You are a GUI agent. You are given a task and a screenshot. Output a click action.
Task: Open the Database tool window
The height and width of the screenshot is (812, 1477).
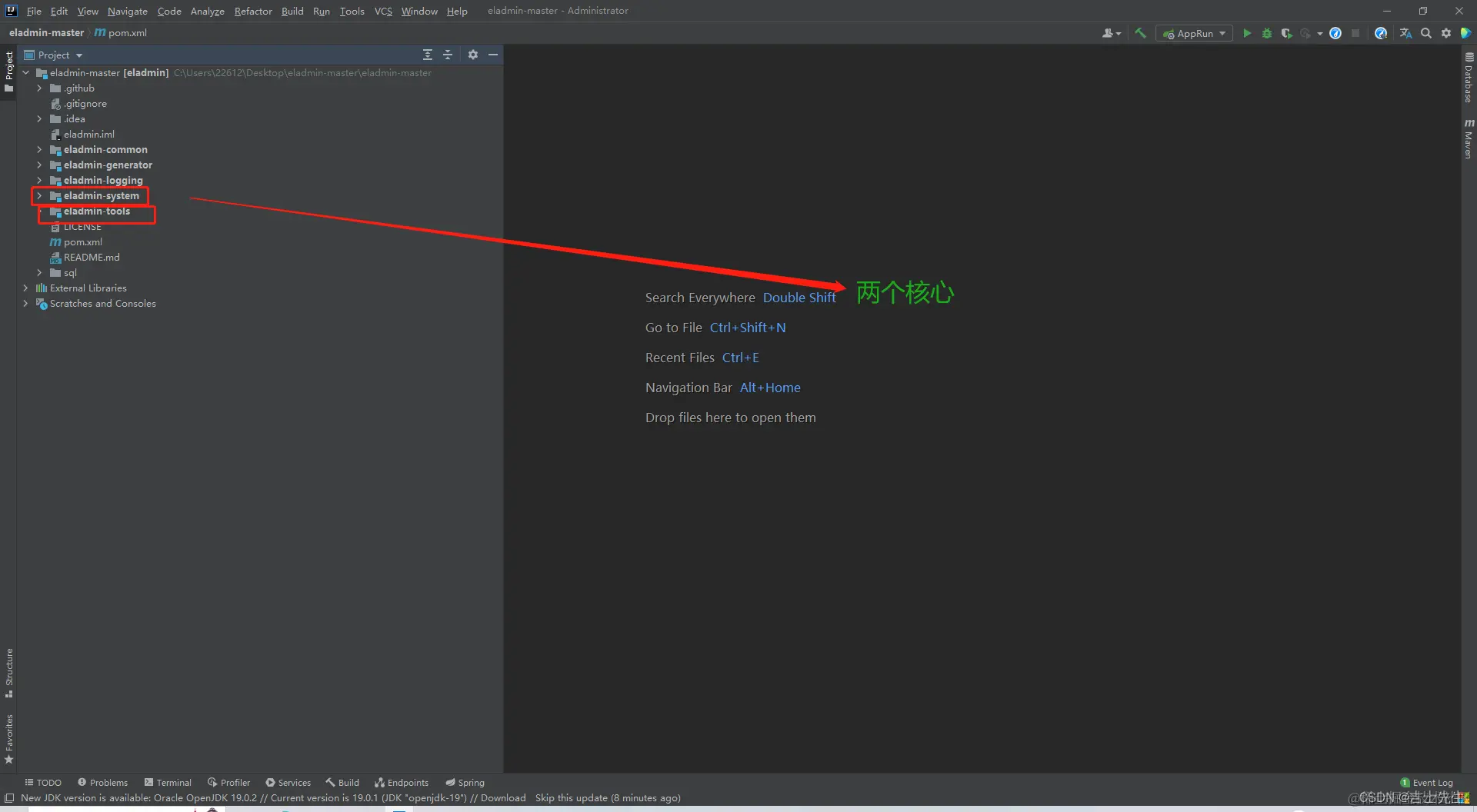tap(1469, 78)
